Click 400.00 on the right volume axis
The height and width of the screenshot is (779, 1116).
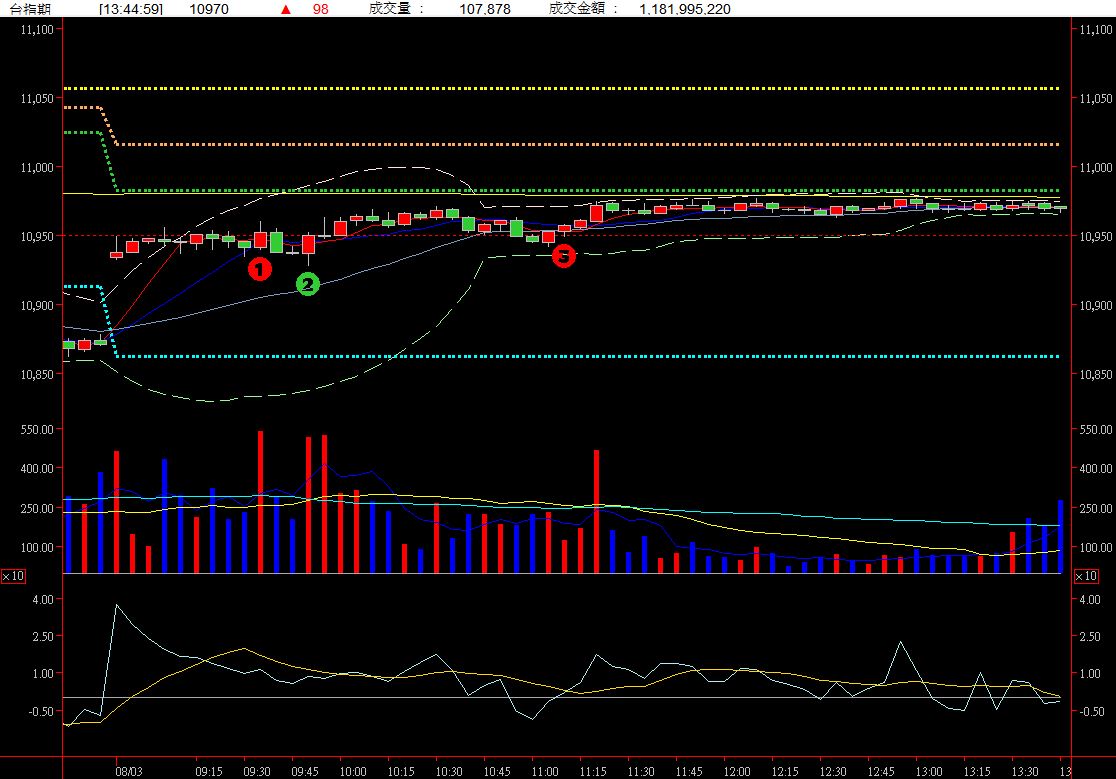[1096, 468]
